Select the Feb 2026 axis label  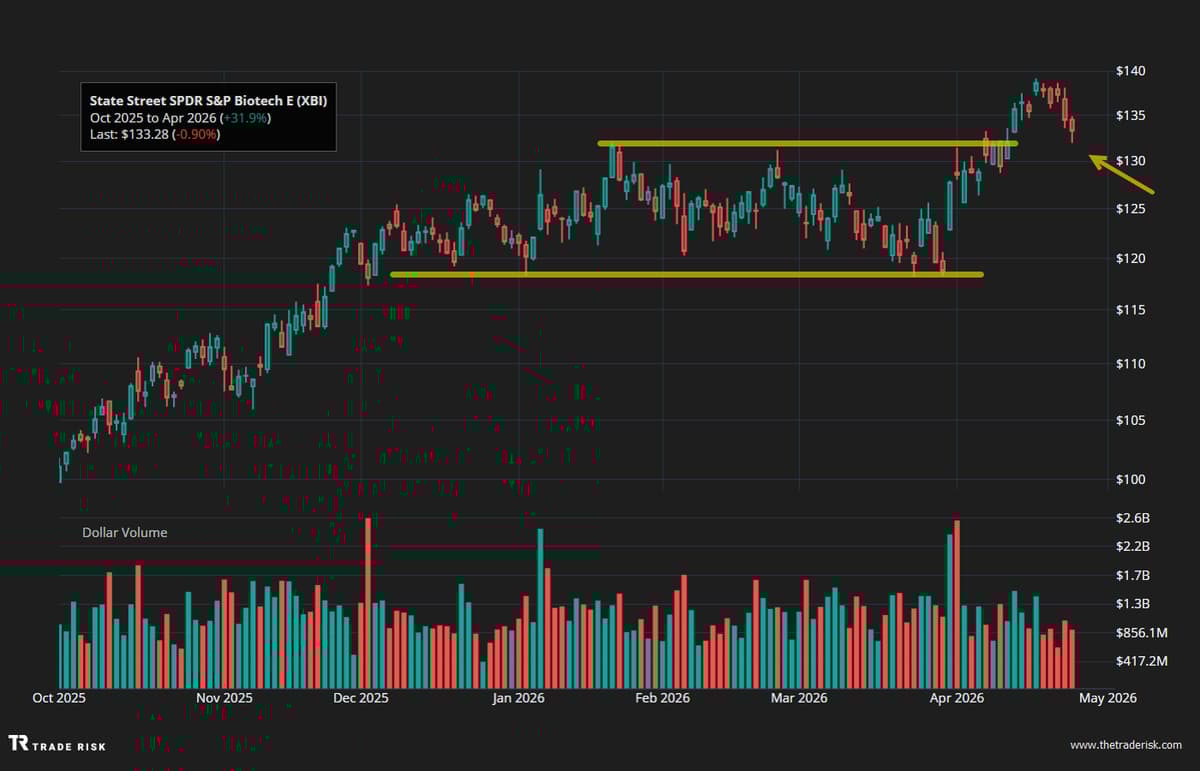coord(662,698)
